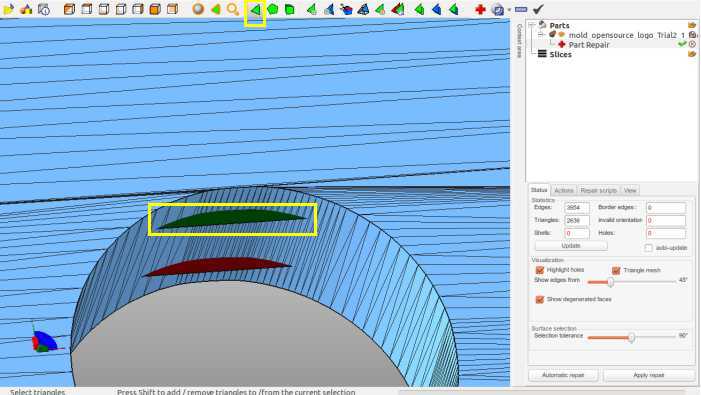Screen dimensions: 701x395
Task: Activate the Select triangles tool
Action: (x=255, y=9)
